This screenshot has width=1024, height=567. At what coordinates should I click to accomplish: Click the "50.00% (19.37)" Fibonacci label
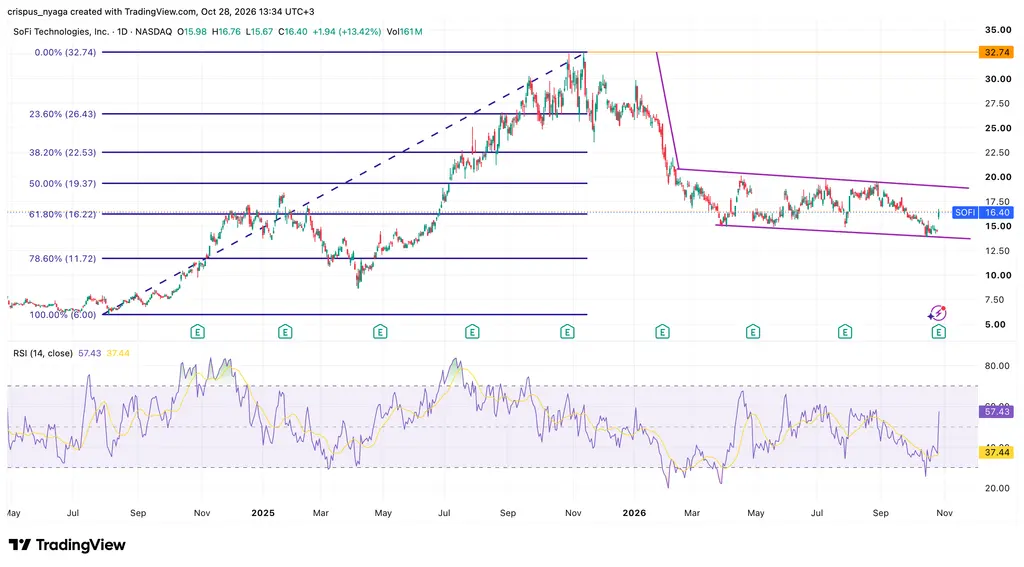63,184
